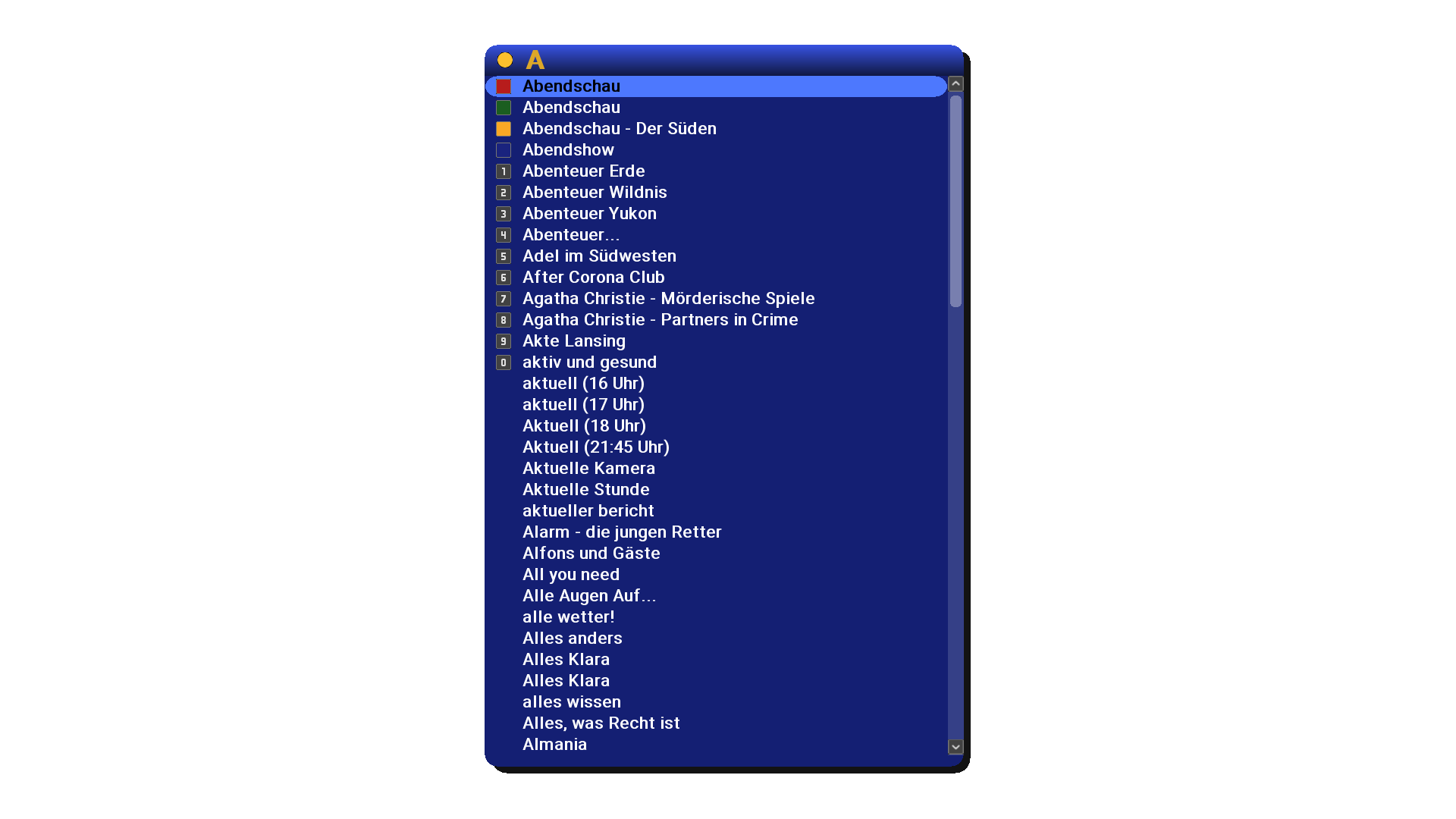This screenshot has width=1456, height=819.
Task: Click the red key icon beside Abendschau
Action: point(504,86)
